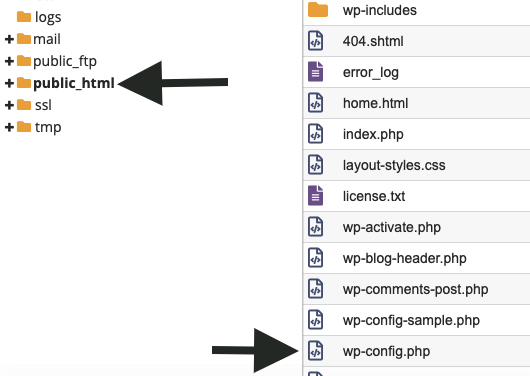Select the wp-comments-post.php file name
Screen dimensions: 530x376
pyautogui.click(x=415, y=290)
